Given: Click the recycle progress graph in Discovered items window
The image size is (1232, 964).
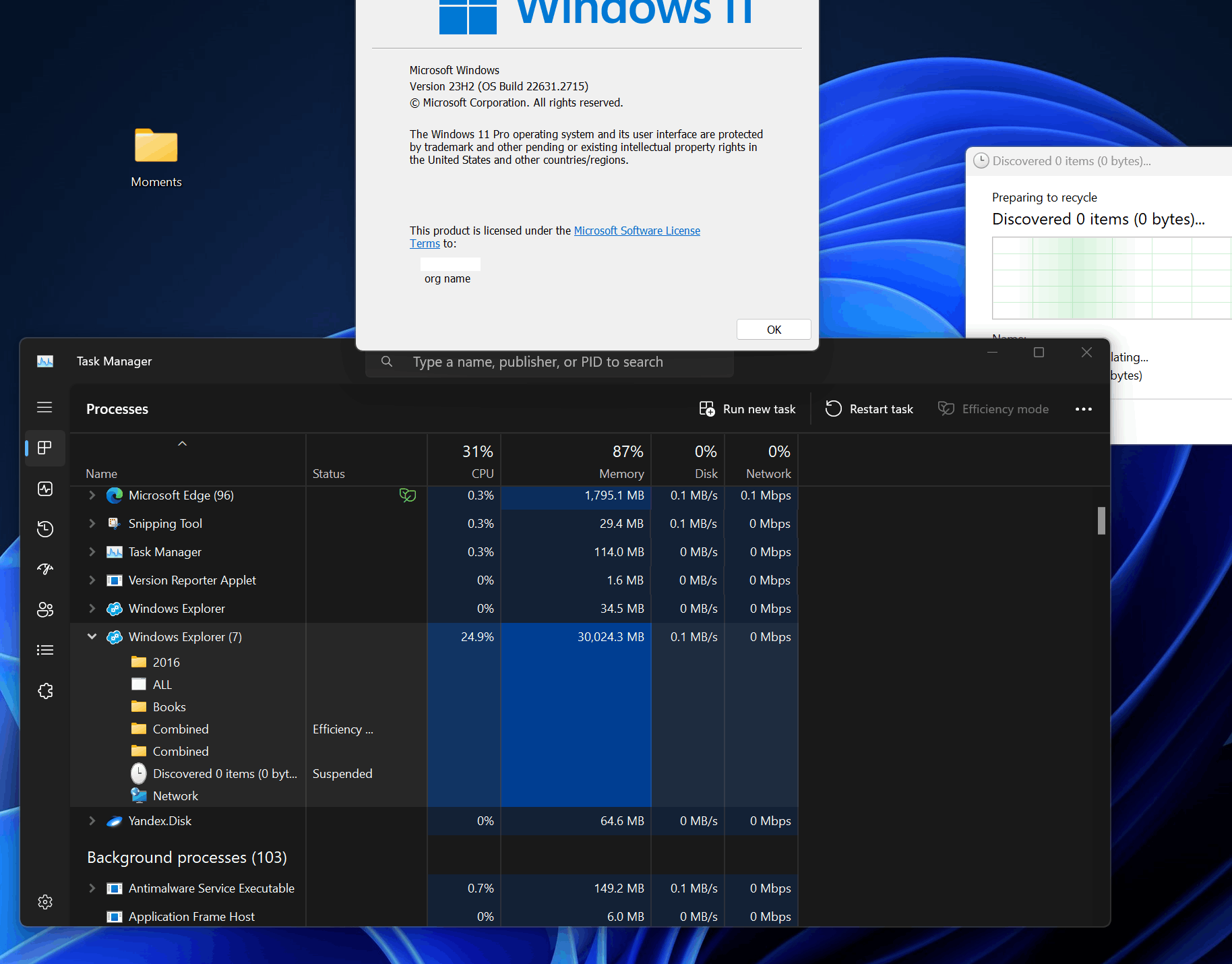Looking at the screenshot, I should tap(1112, 278).
